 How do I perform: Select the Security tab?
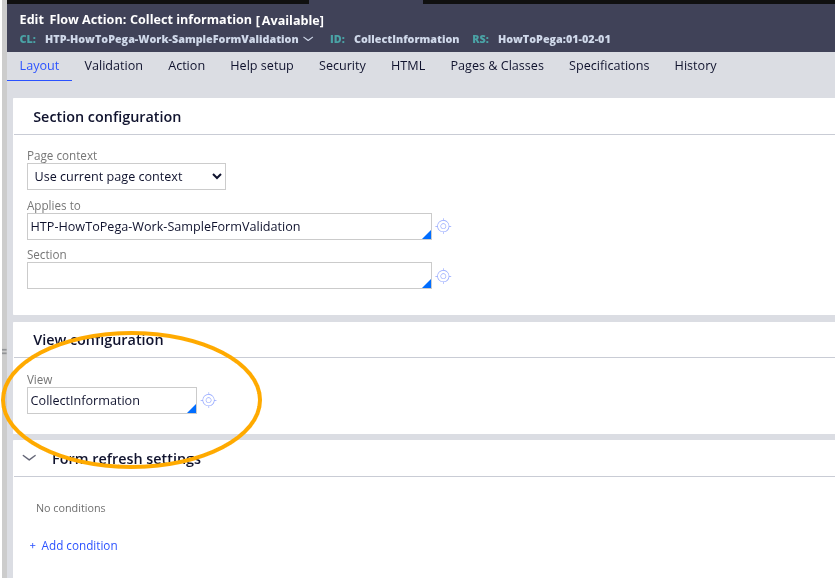click(x=342, y=66)
